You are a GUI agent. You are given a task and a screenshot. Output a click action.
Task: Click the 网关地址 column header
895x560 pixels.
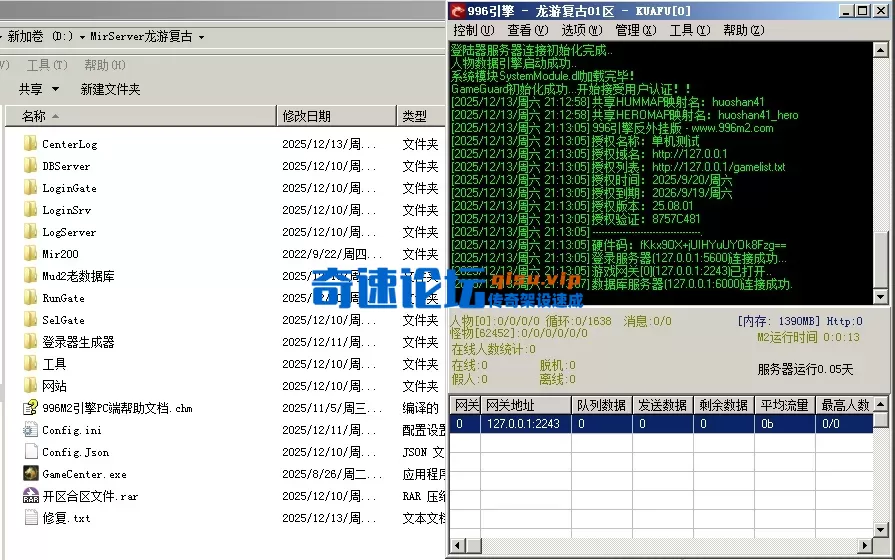pyautogui.click(x=526, y=405)
